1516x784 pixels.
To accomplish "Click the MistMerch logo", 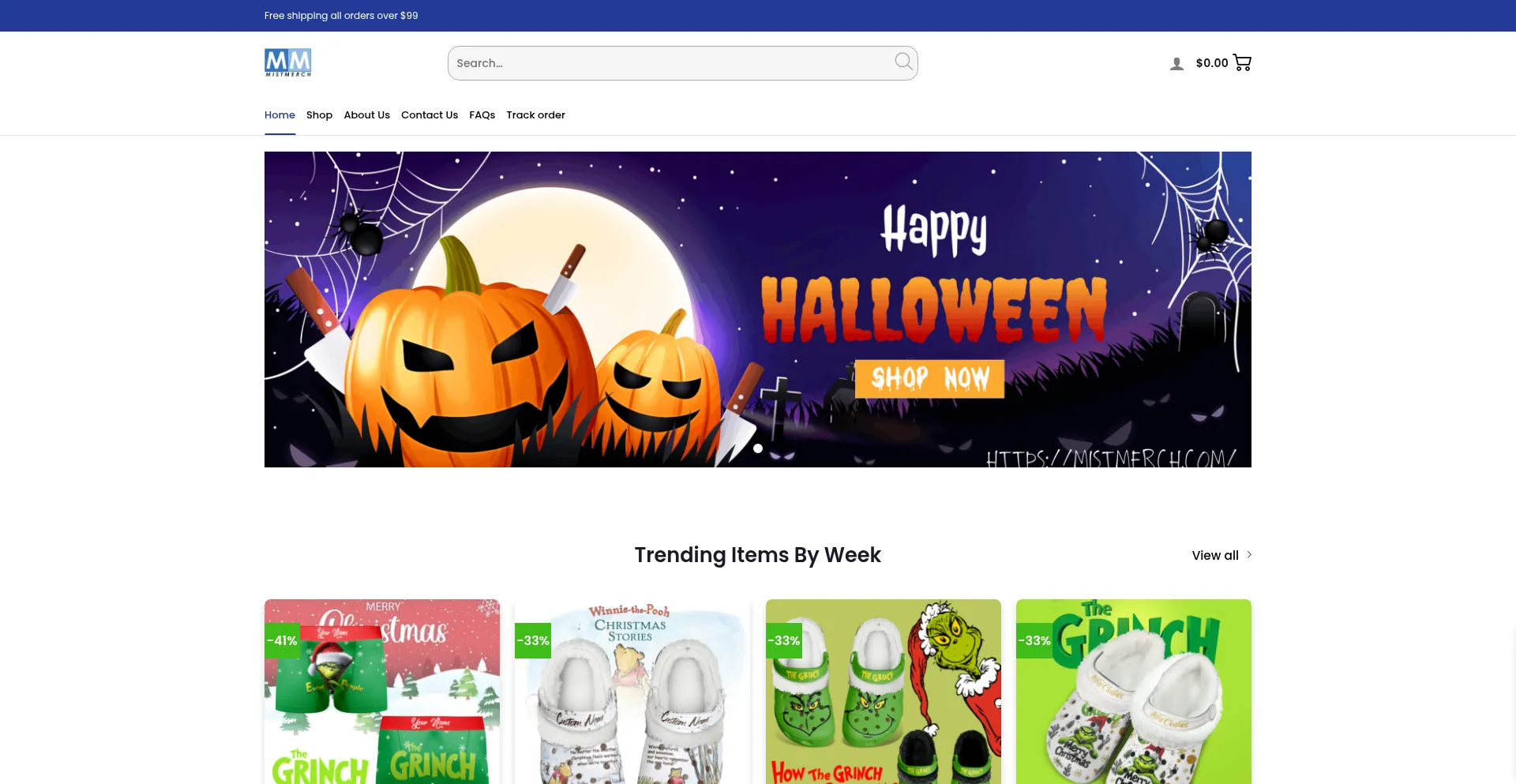I will [288, 62].
